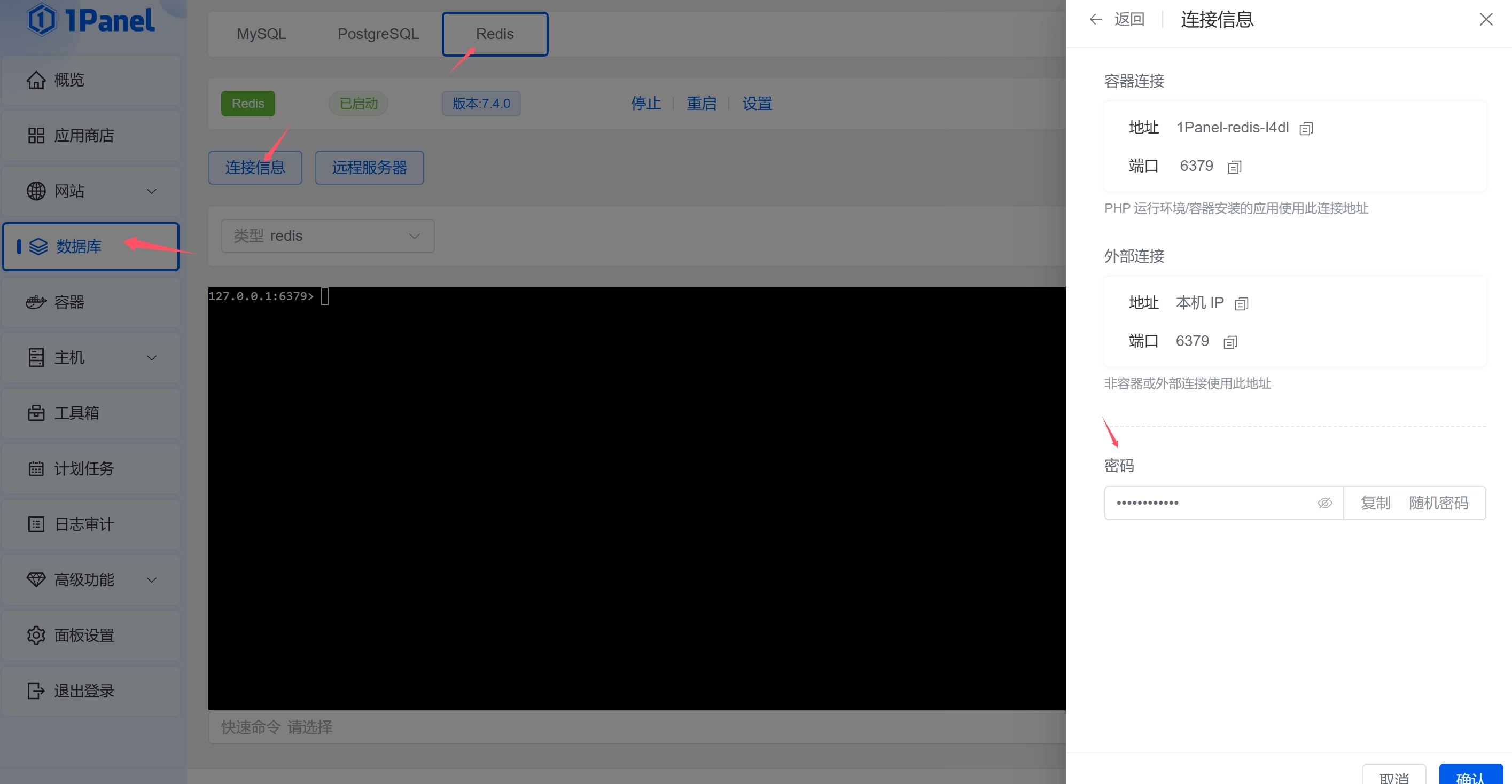This screenshot has height=784, width=1512.
Task: Click inside the password input field
Action: (1209, 503)
